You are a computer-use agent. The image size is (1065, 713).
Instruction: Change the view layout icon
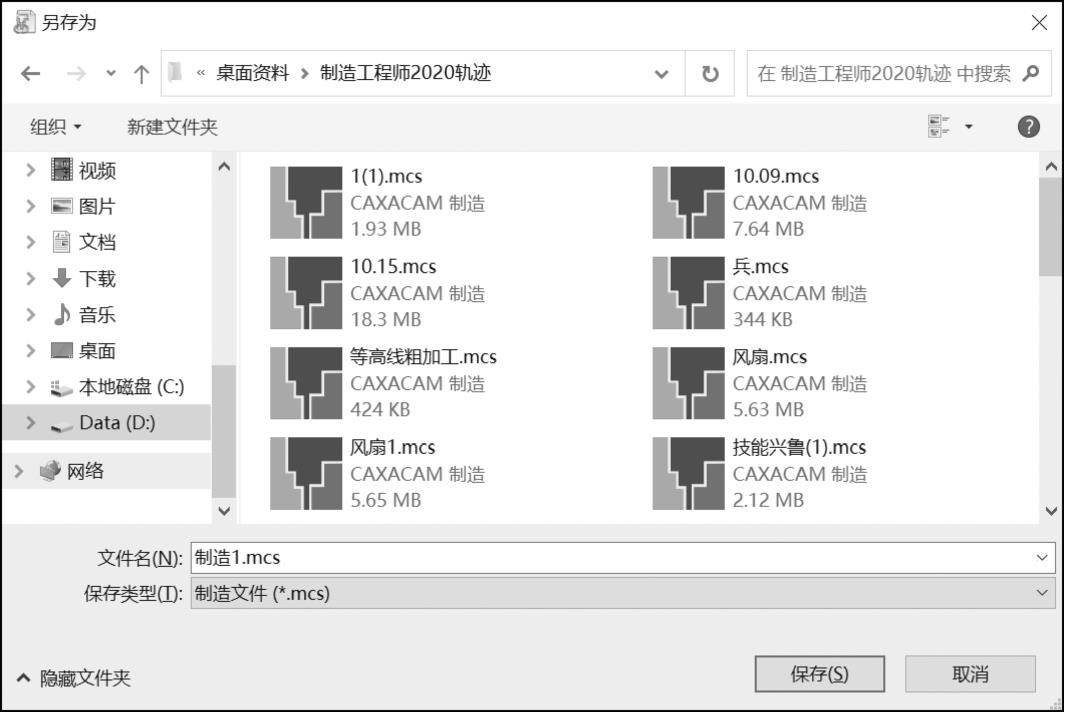[x=939, y=126]
